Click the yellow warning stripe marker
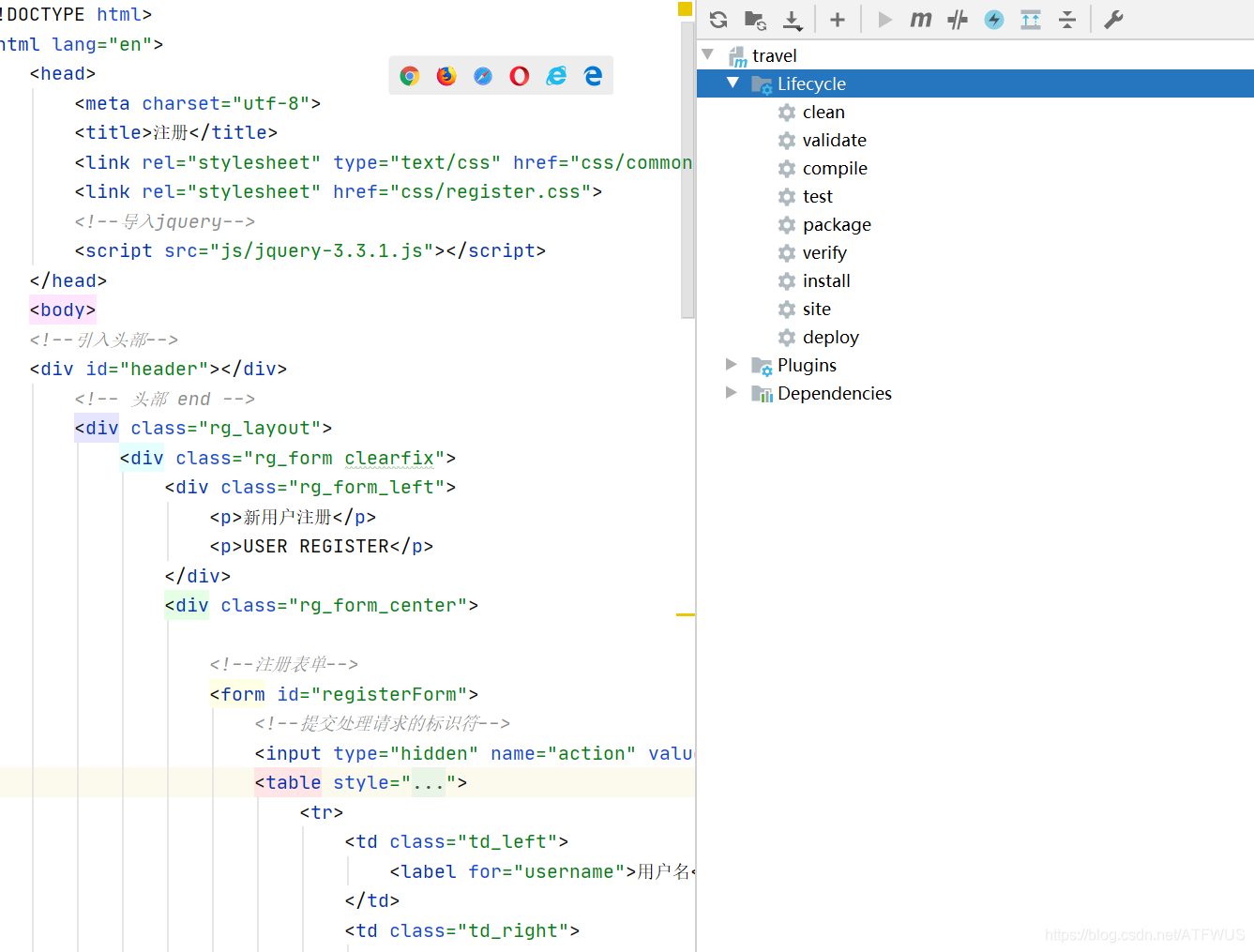1254x952 pixels. 686,614
